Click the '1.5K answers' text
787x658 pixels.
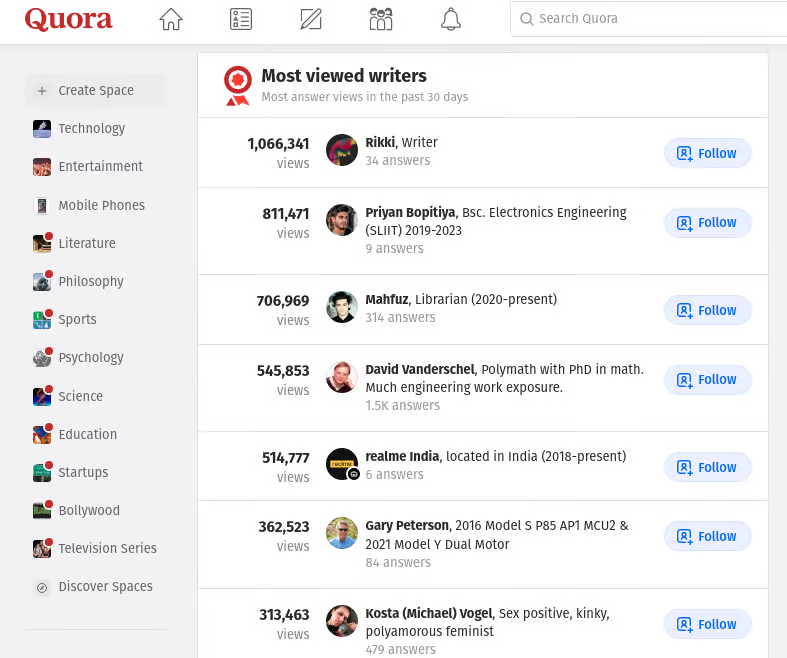pos(403,406)
